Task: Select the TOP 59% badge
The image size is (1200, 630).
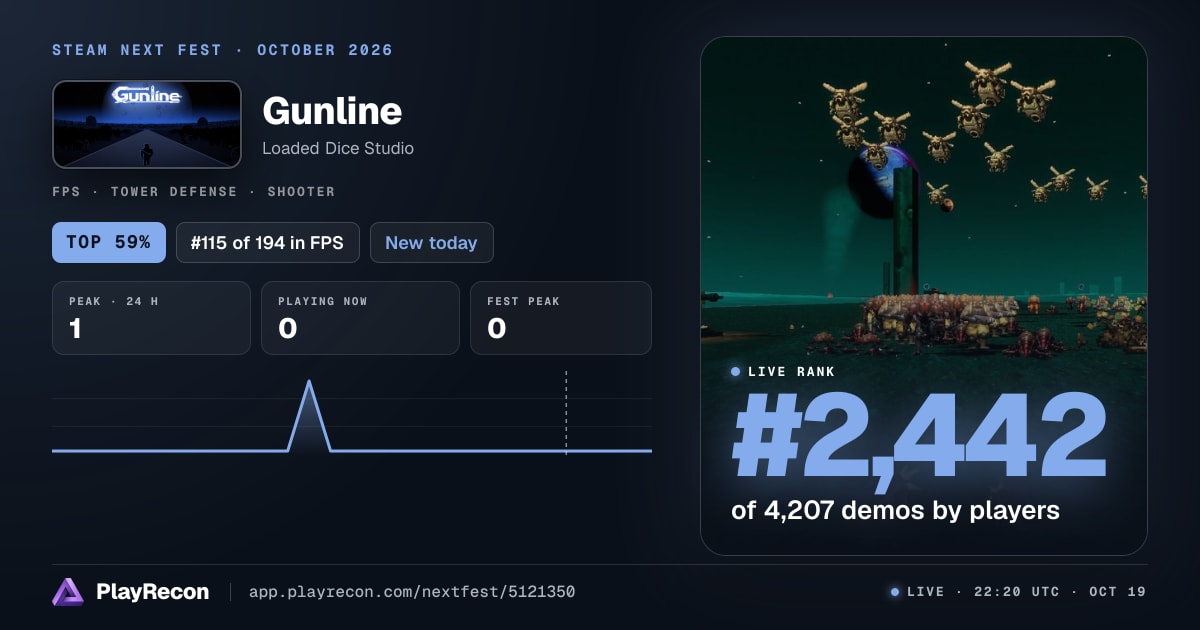Action: click(109, 242)
